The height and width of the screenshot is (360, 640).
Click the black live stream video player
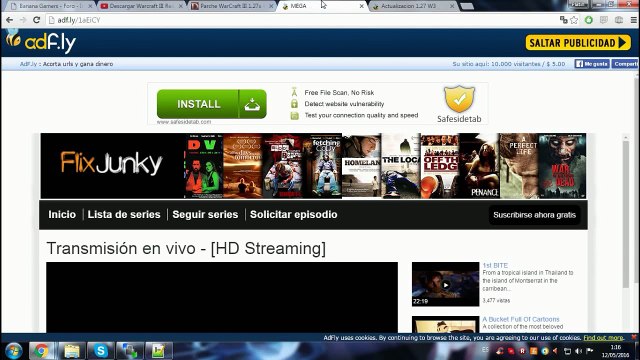[x=222, y=297]
